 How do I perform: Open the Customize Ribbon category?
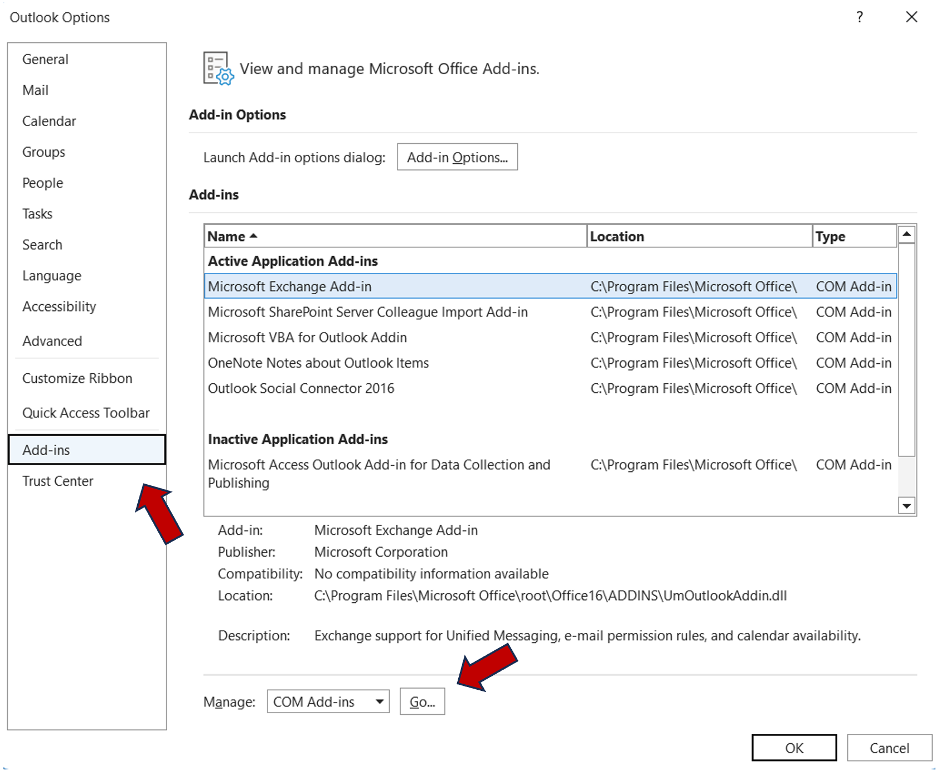77,378
